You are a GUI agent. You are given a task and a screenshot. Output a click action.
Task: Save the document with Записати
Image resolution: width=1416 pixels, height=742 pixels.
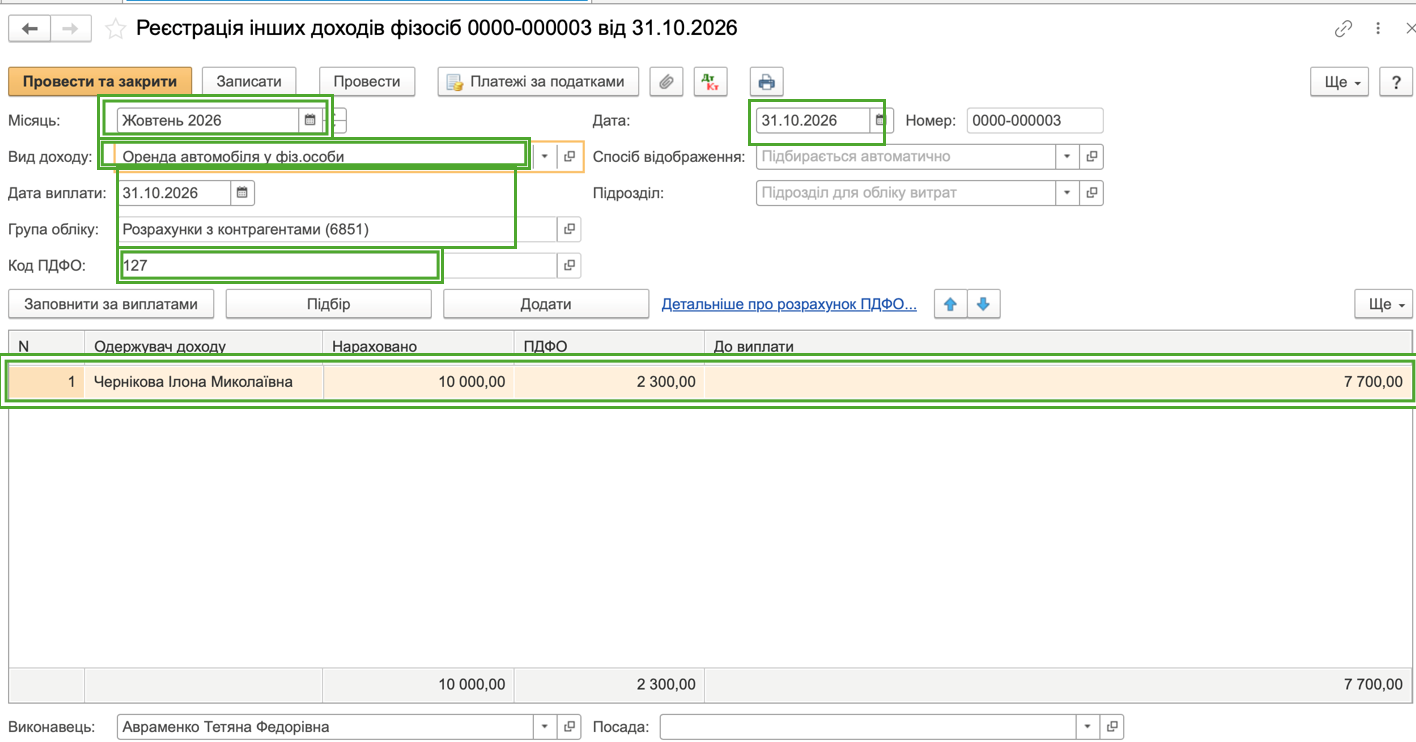249,82
